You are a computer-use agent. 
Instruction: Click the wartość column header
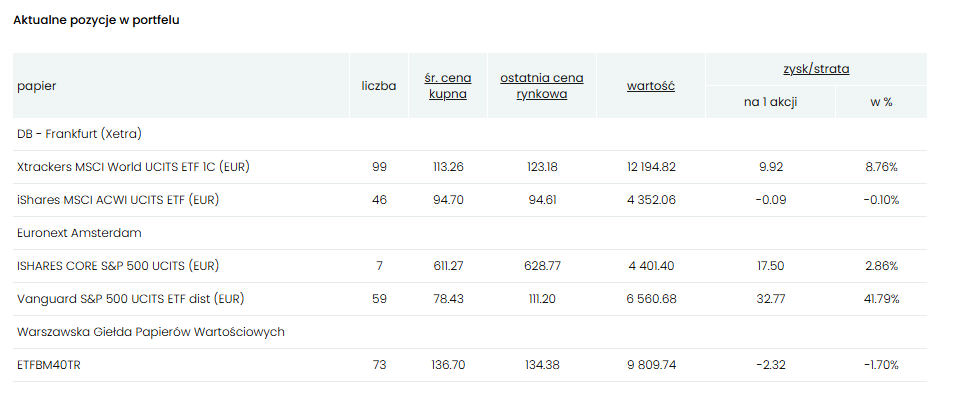pos(651,86)
